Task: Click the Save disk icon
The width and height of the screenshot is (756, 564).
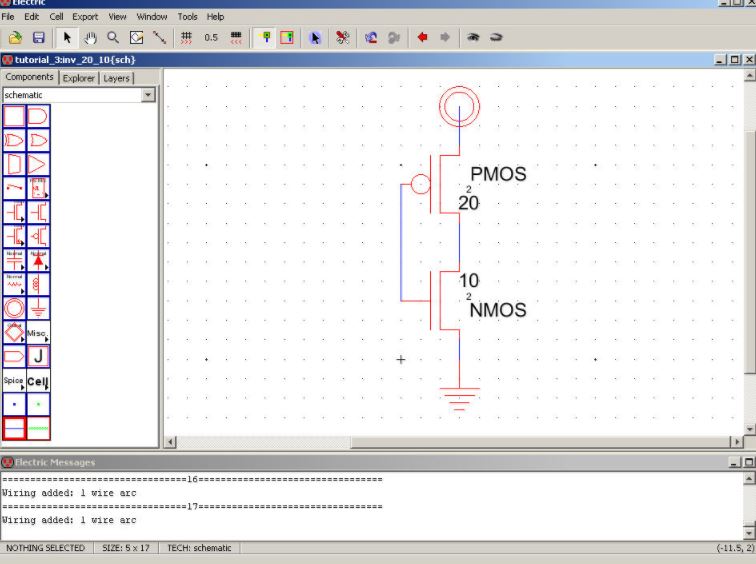Action: tap(39, 37)
